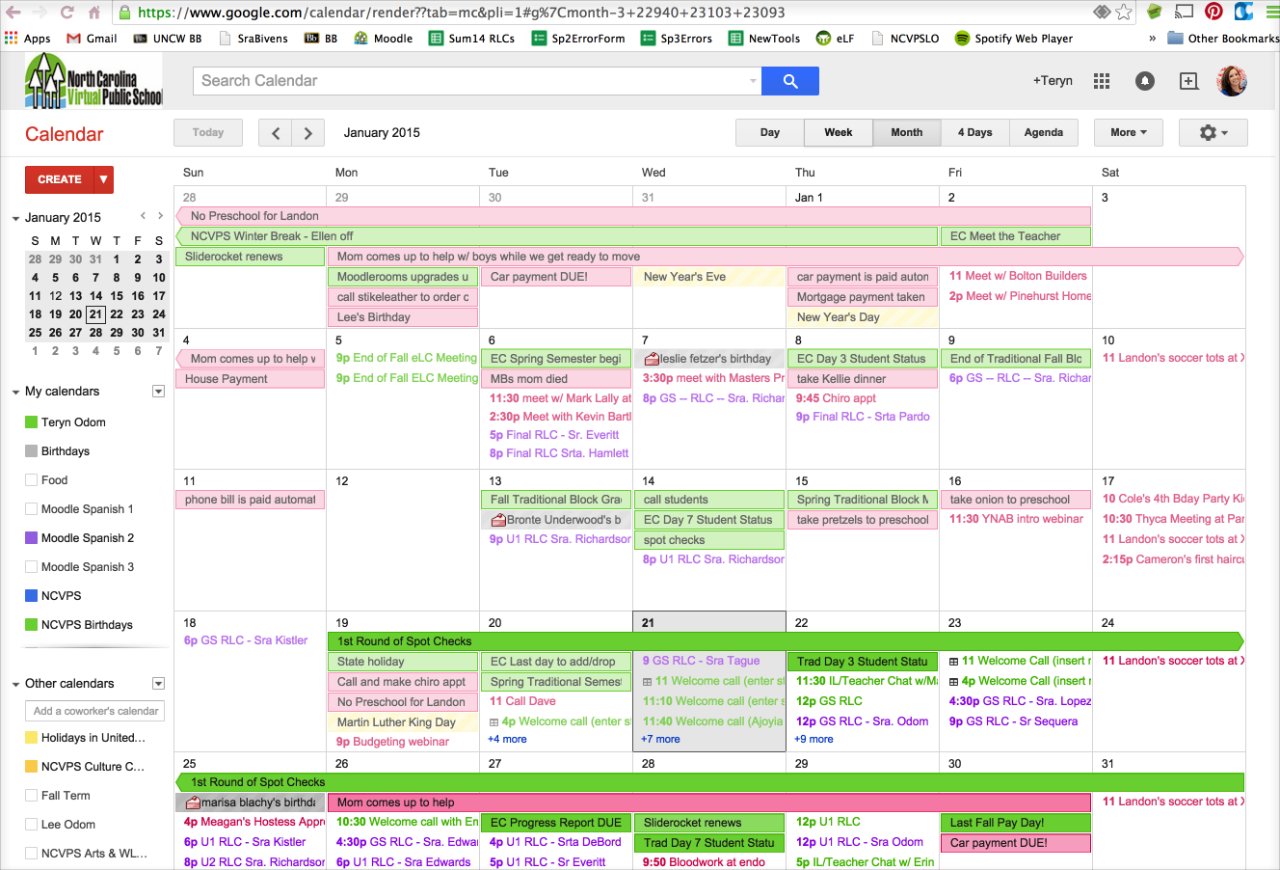The width and height of the screenshot is (1280, 870).
Task: Switch to the Week view tab
Action: 838,131
